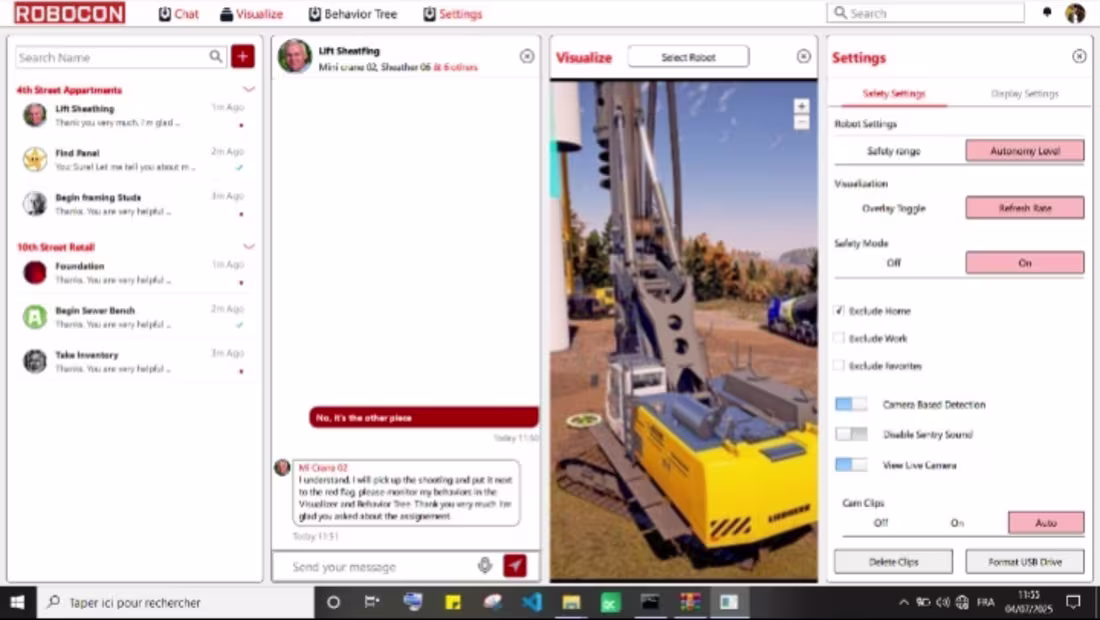Click the Search Name field

pos(119,58)
